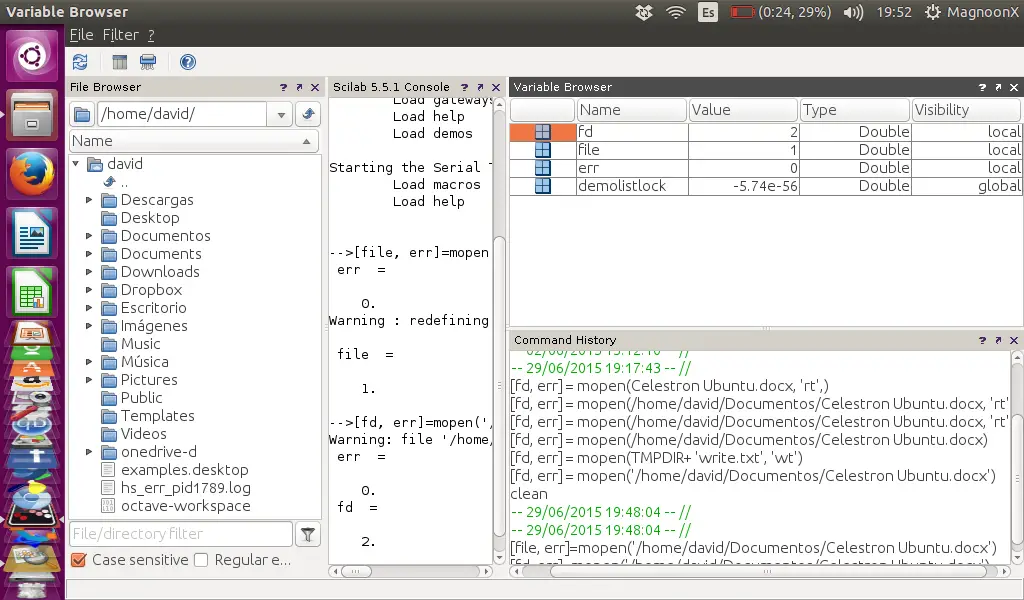The height and width of the screenshot is (600, 1024).
Task: Select the hs_err_pid1789.log file
Action: tap(185, 488)
